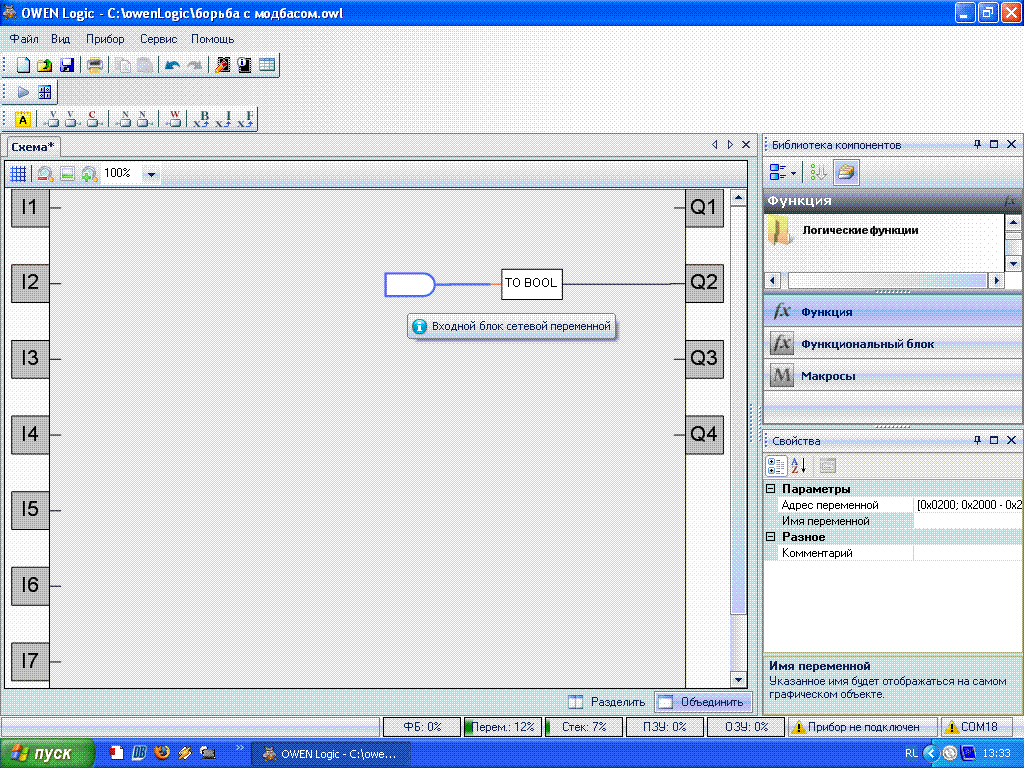Image resolution: width=1024 pixels, height=768 pixels.
Task: Open the 100% zoom level dropdown
Action: [151, 173]
